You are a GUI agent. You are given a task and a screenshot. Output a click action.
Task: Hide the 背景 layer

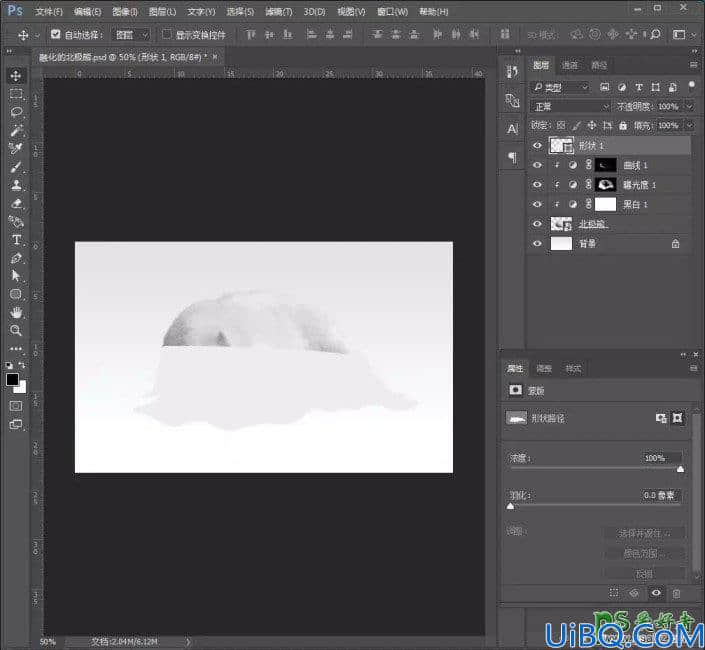click(537, 243)
